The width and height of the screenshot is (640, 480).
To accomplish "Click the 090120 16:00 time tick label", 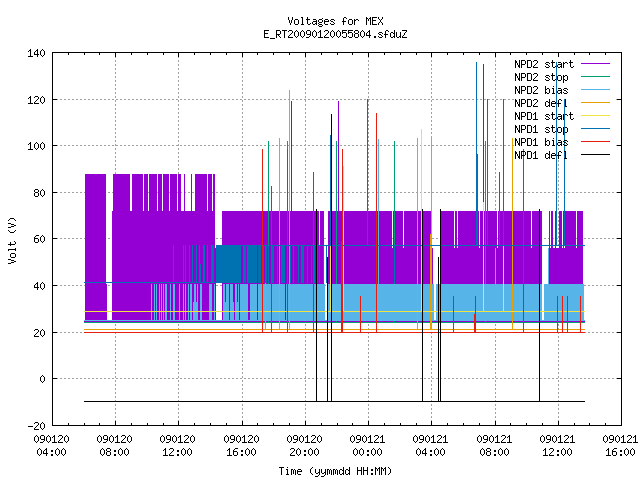I will (241, 446).
